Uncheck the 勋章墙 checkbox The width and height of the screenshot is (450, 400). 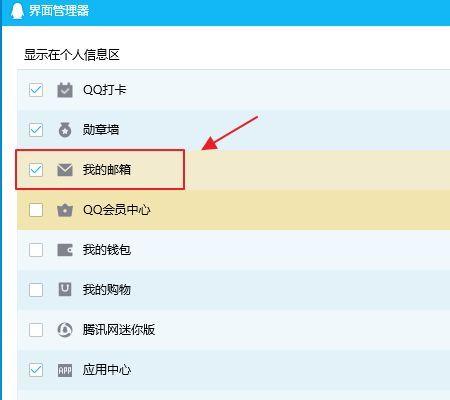click(36, 130)
